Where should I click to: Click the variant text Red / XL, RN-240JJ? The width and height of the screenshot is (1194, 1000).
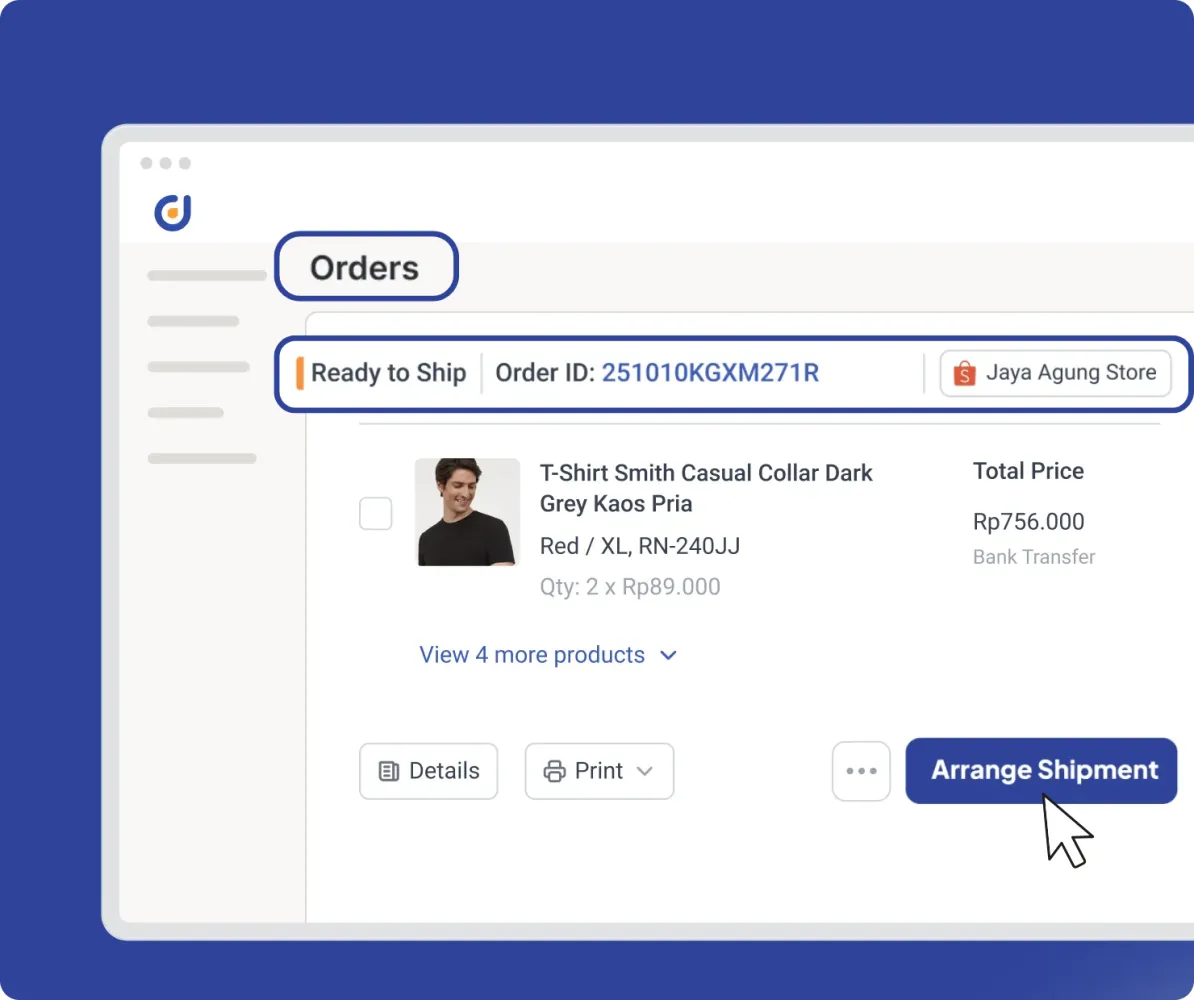coord(640,546)
